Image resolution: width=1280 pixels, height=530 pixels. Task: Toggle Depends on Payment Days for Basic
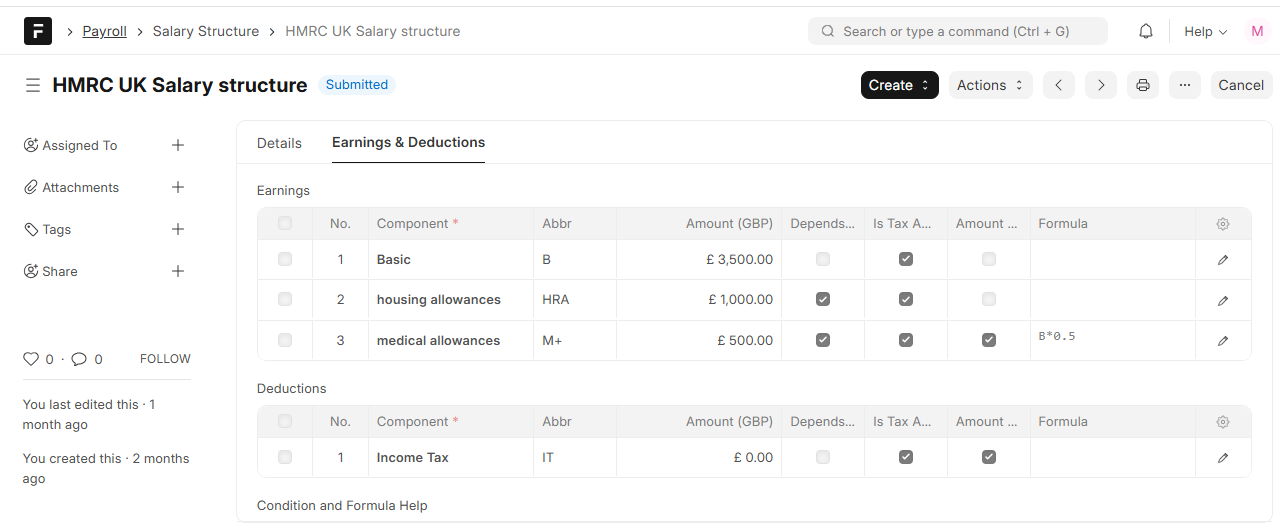click(x=823, y=259)
